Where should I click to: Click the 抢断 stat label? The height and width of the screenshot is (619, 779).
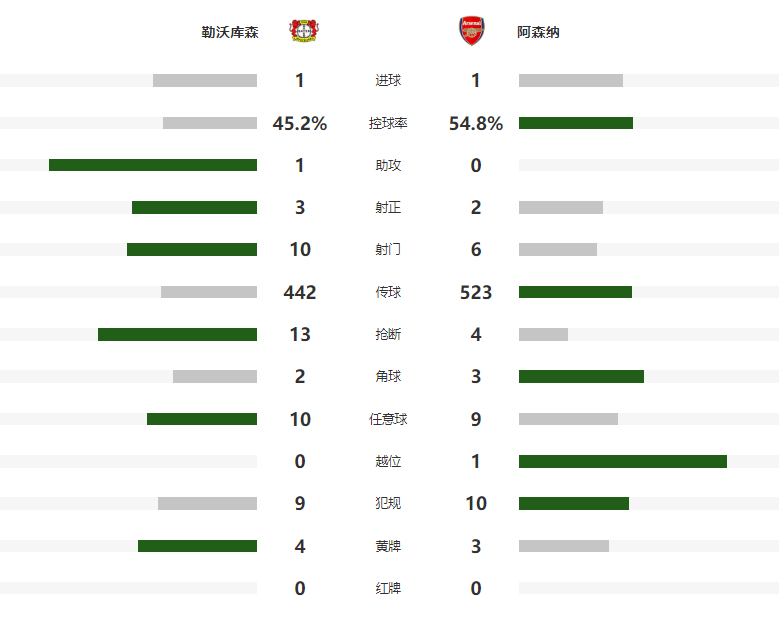pyautogui.click(x=388, y=335)
